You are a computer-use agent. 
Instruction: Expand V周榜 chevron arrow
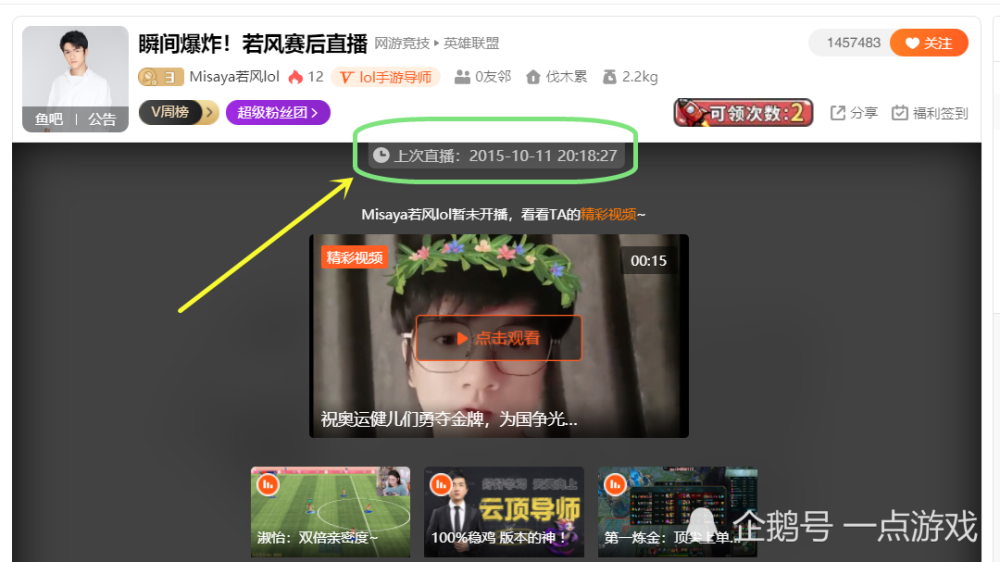209,112
